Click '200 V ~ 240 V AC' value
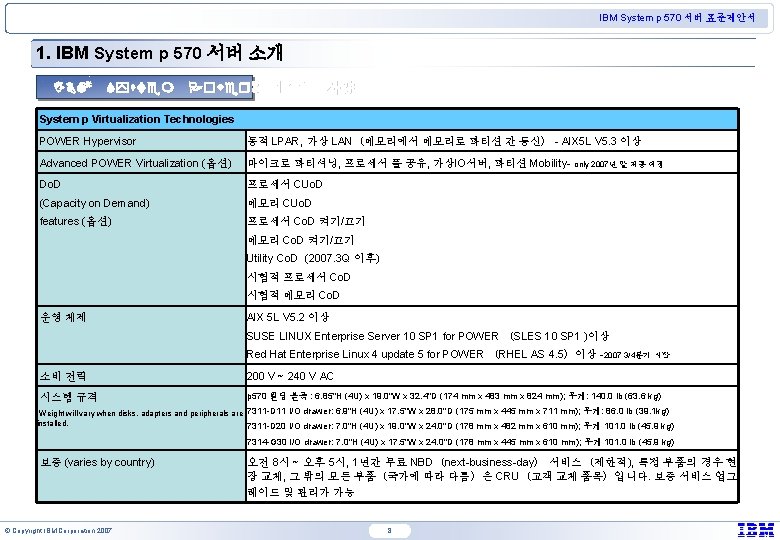Screen dimensions: 780x540 [290, 376]
